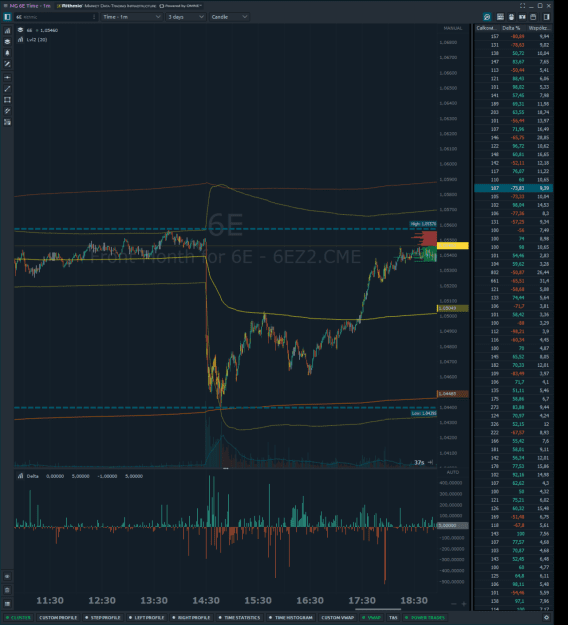568x625 pixels.
Task: Open the layers icon in left toolbar
Action: 7,41
